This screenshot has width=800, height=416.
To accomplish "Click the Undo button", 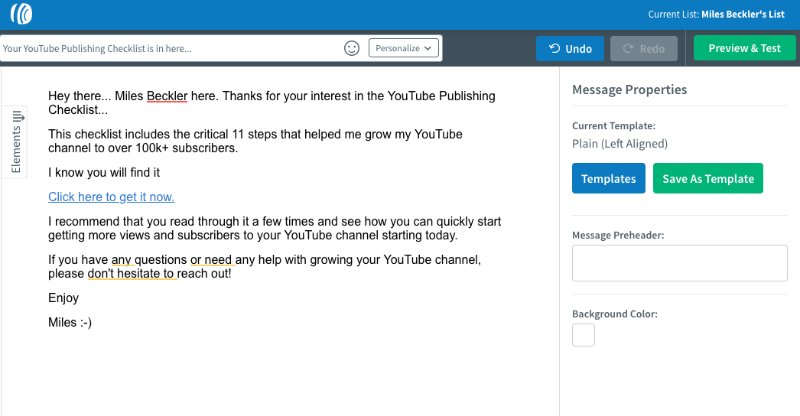I will pos(570,48).
